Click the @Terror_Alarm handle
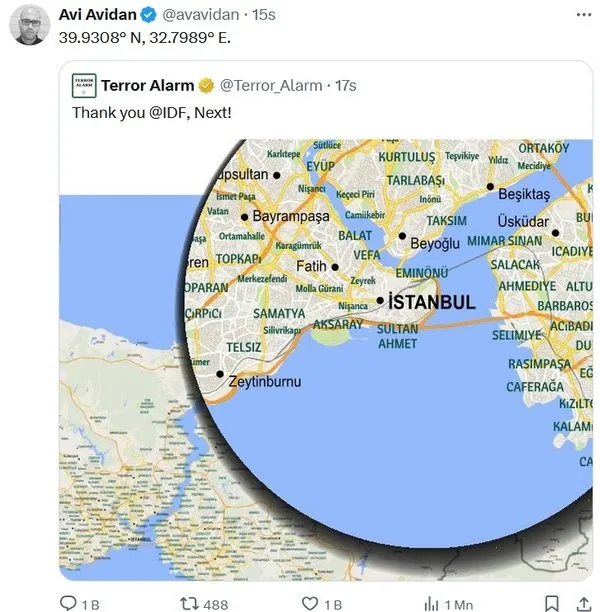This screenshot has width=600, height=612. click(x=268, y=86)
